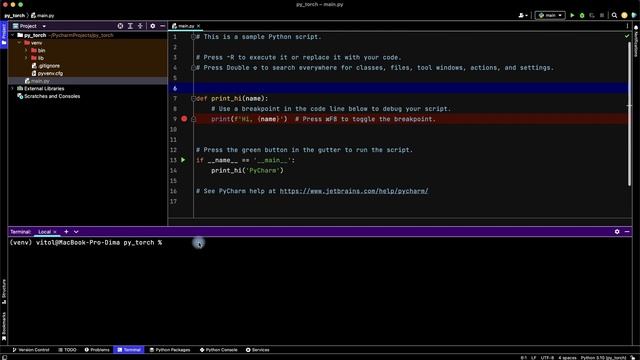Collapse all icon in Project panel header
Image resolution: width=640 pixels, height=360 pixels.
click(140, 26)
